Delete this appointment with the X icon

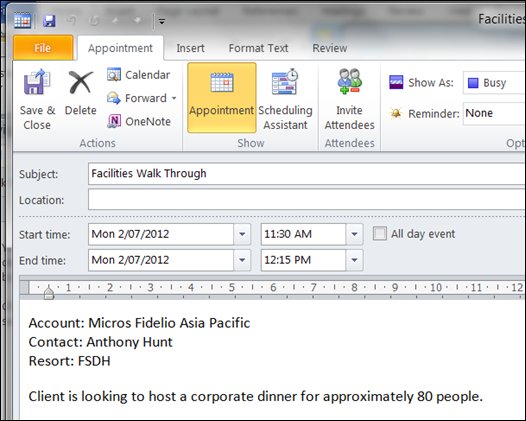81,93
